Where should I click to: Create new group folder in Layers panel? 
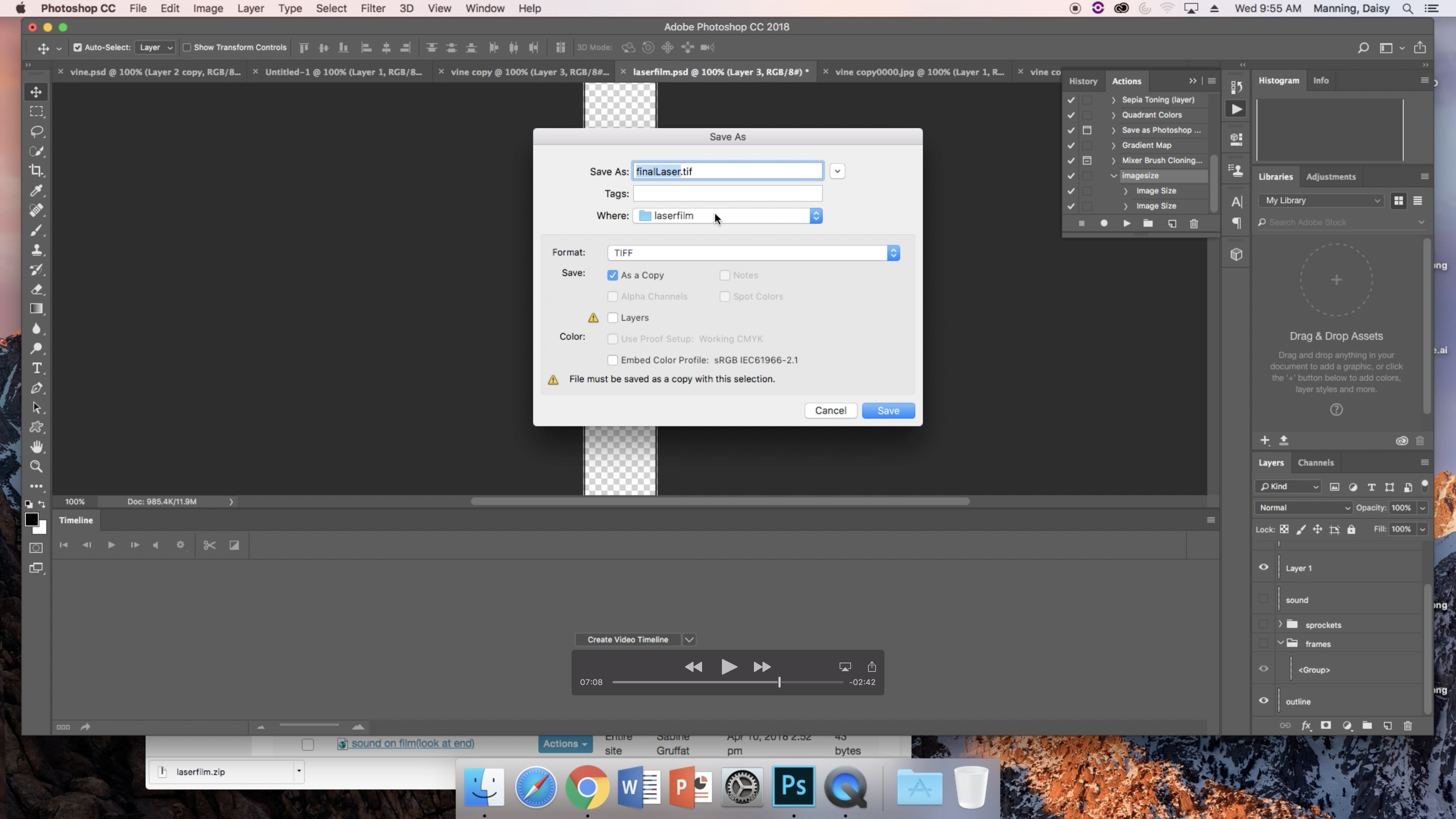(1367, 726)
